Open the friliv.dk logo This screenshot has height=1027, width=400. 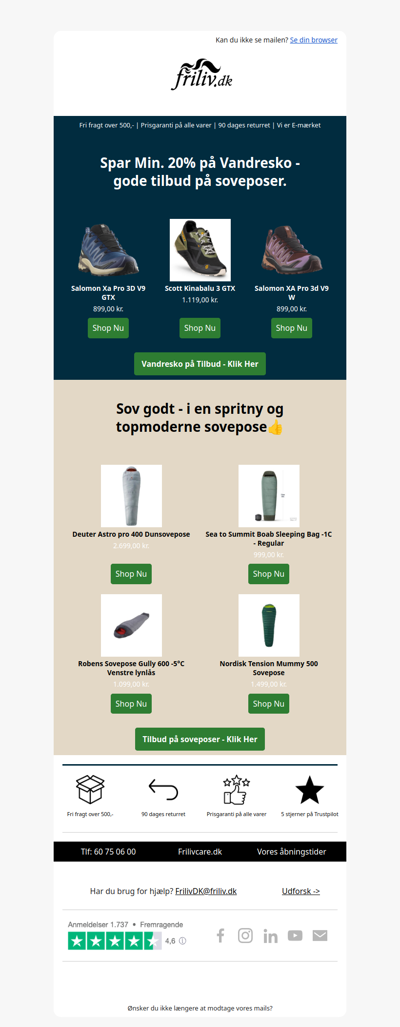[202, 75]
